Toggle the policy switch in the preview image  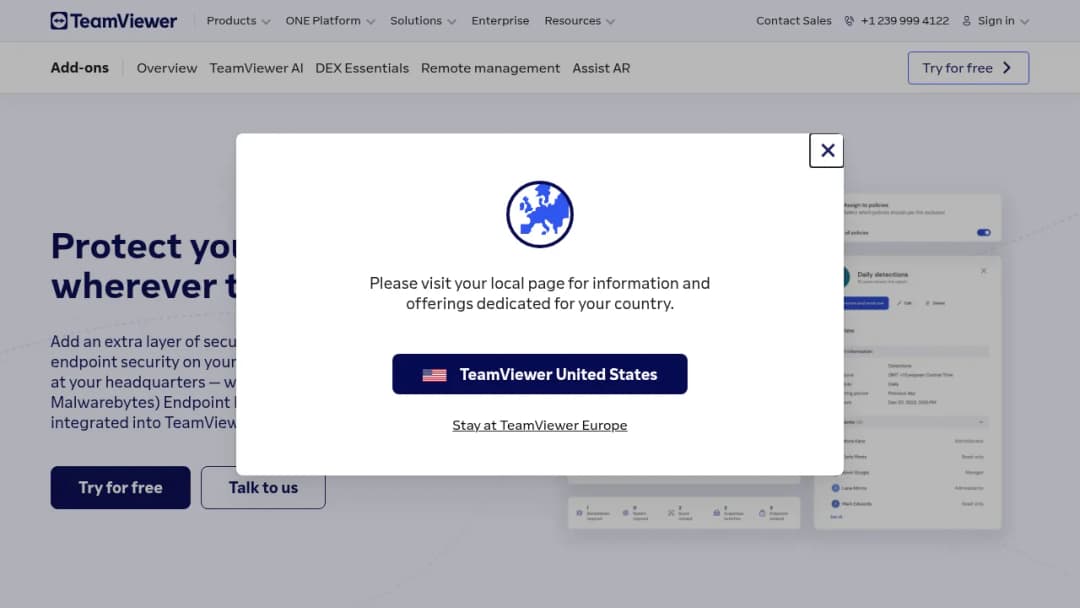(984, 233)
